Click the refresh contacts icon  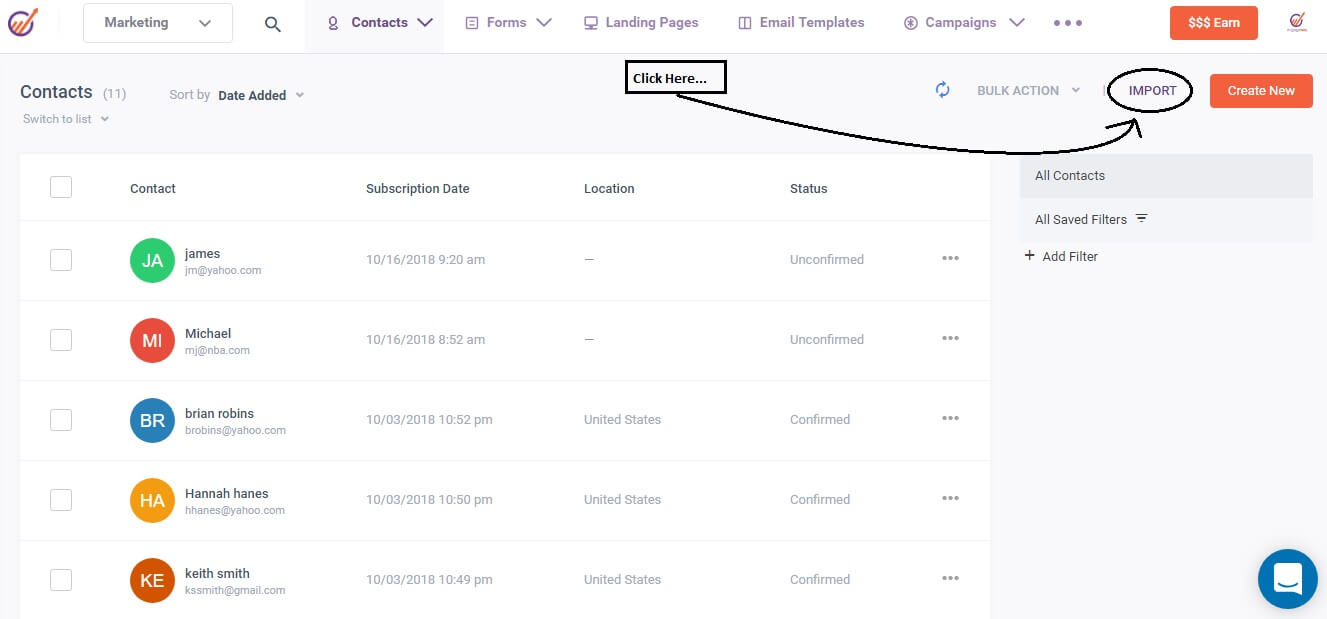coord(942,90)
